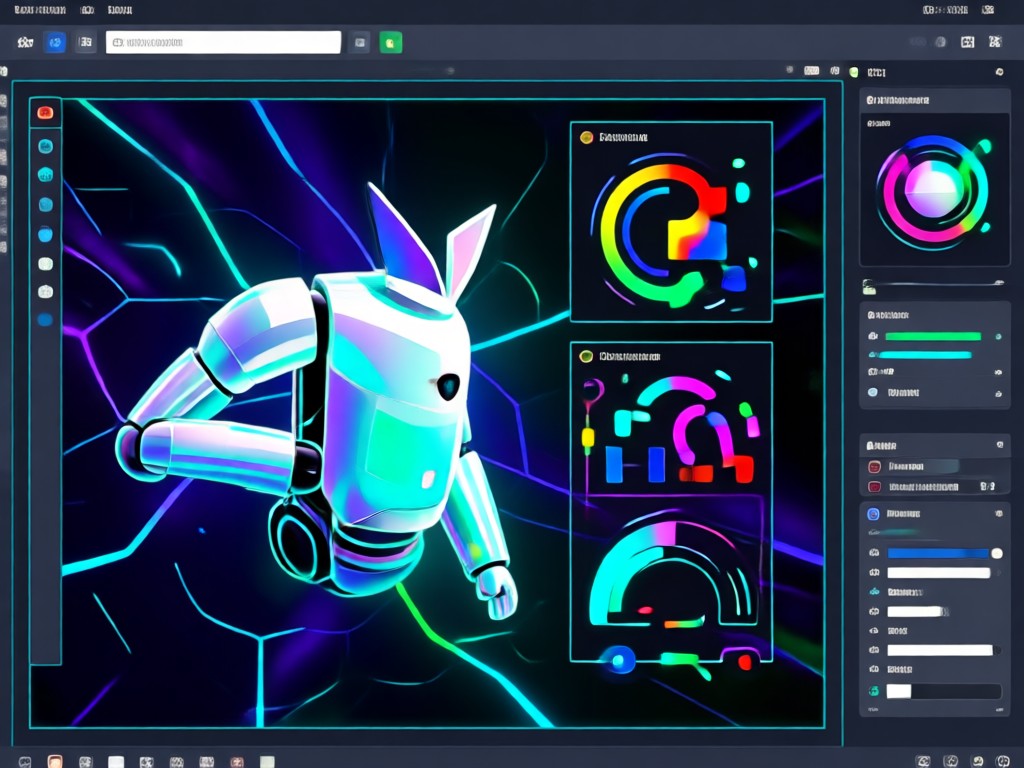
Task: Click the blue circle icon heading the sliders panel
Action: click(873, 514)
